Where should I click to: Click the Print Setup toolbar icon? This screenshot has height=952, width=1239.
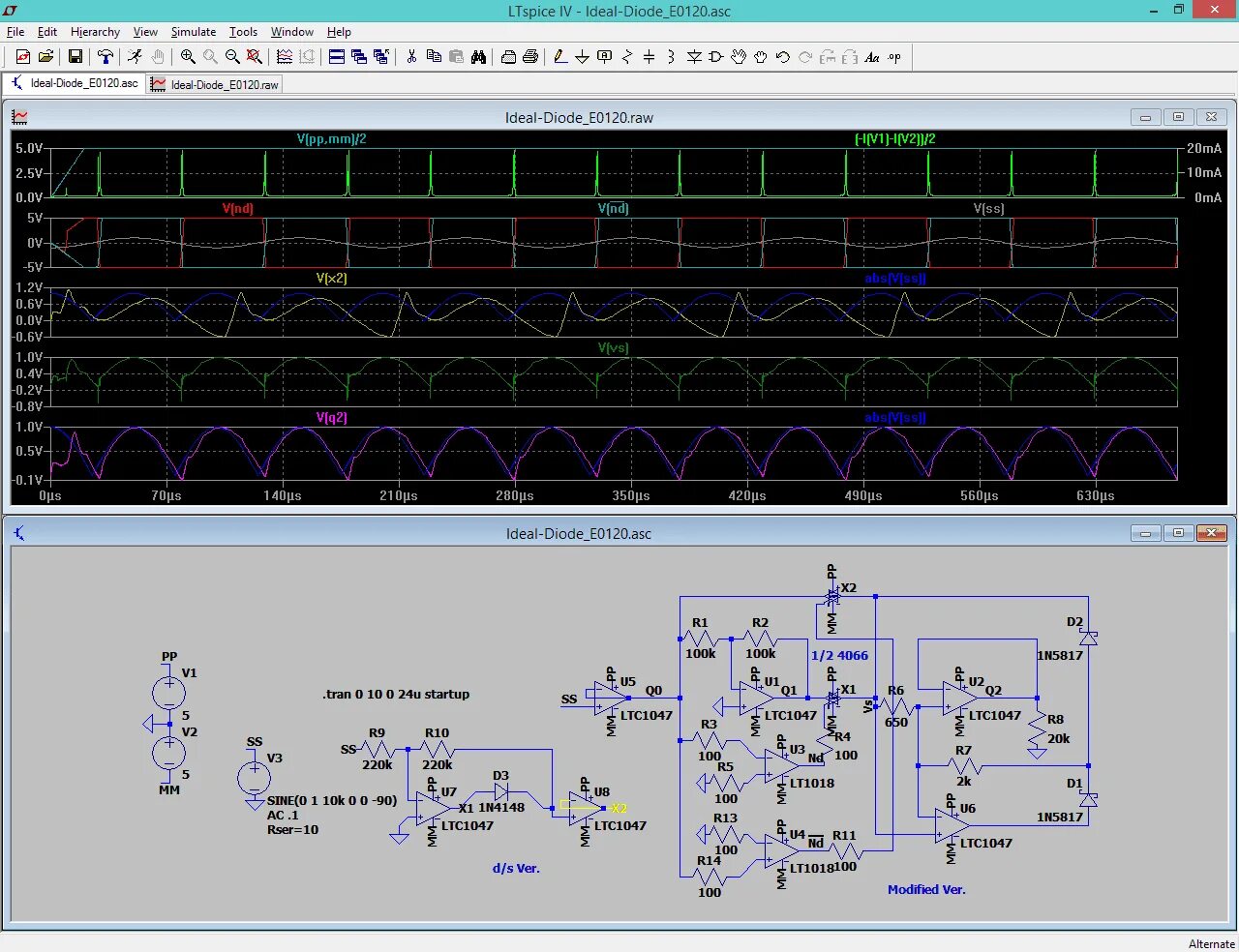pyautogui.click(x=508, y=57)
